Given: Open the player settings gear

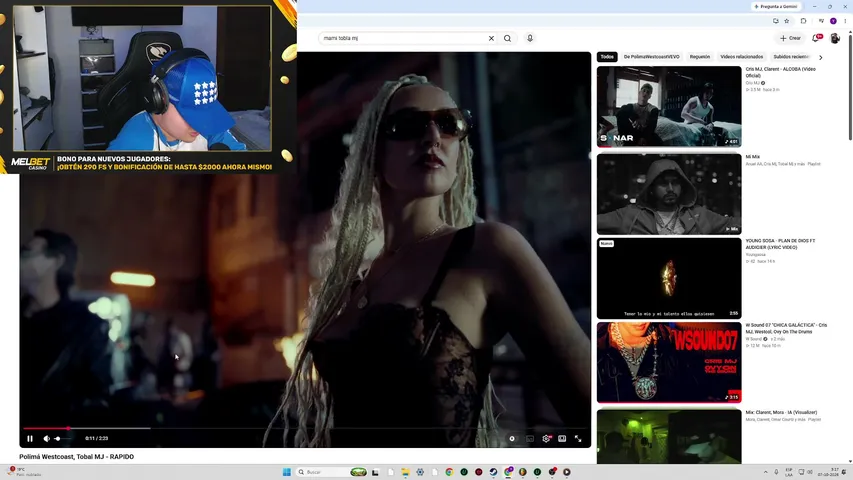Looking at the screenshot, I should pos(546,439).
